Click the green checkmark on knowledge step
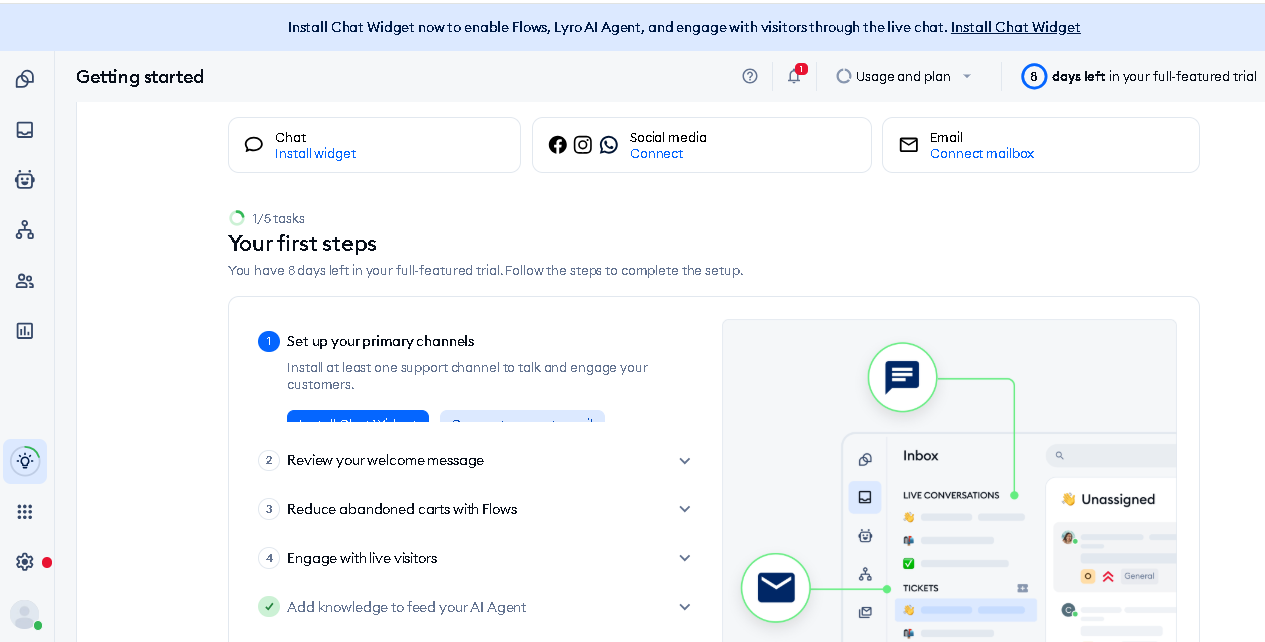 click(269, 606)
